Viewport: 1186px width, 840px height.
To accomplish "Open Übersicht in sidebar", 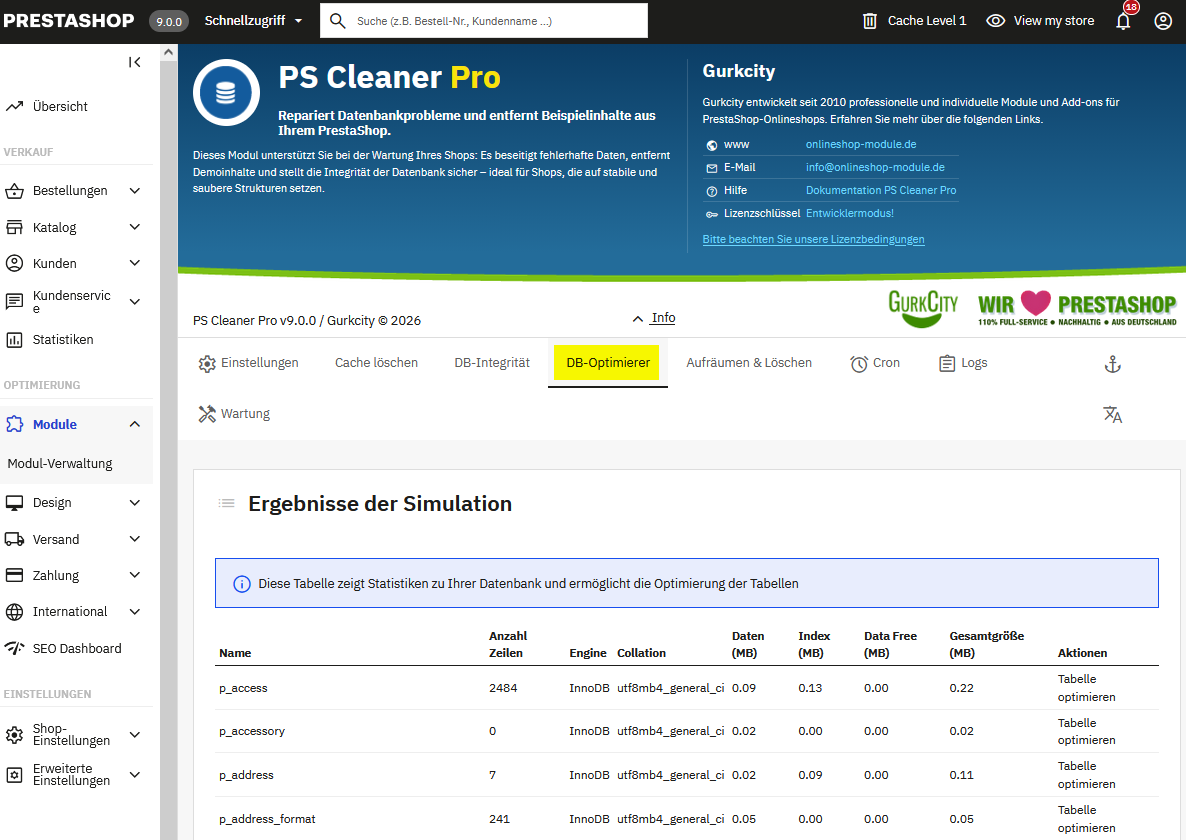I will tap(60, 107).
